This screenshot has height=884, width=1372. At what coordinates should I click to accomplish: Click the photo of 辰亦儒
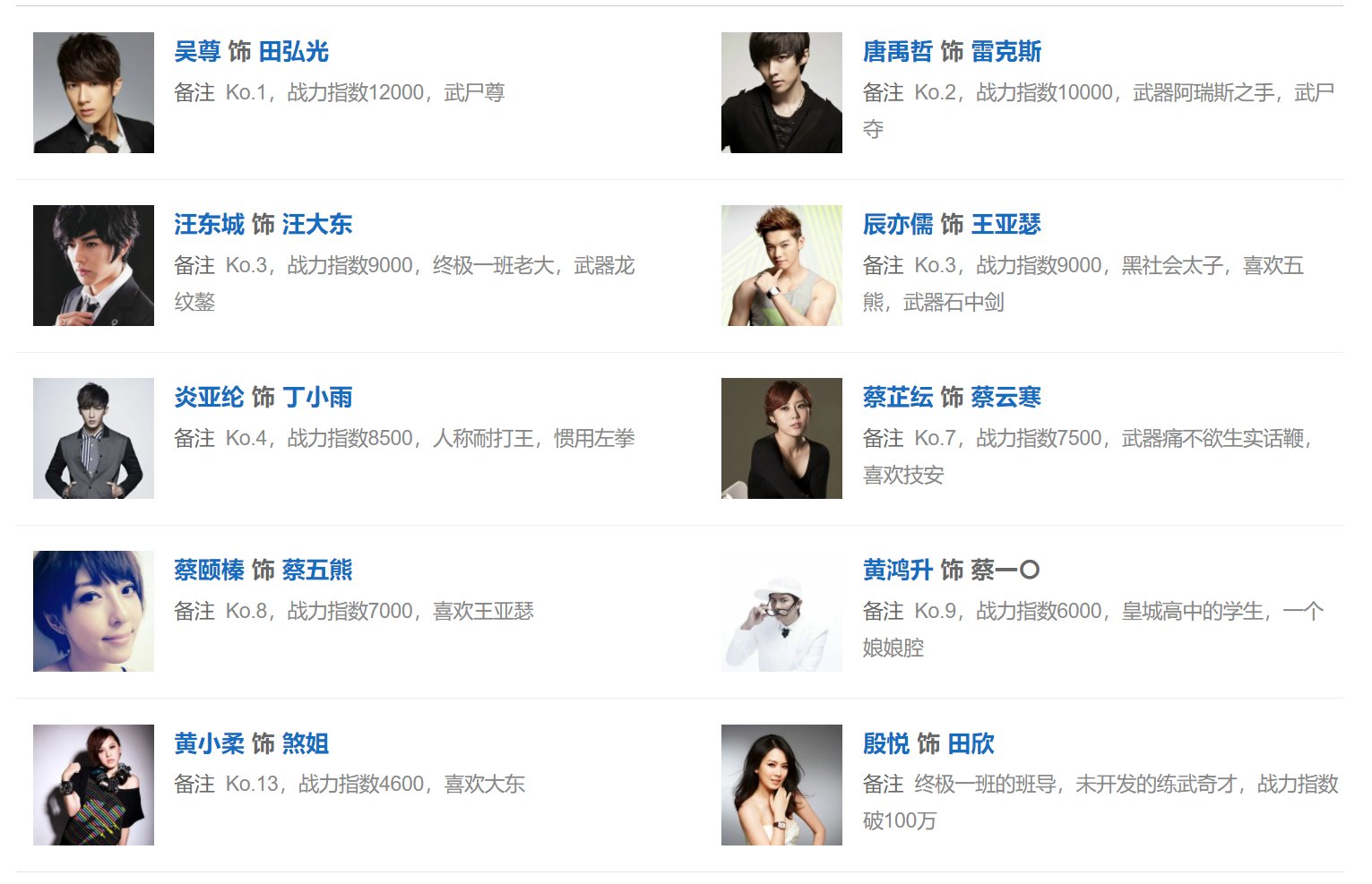point(781,266)
